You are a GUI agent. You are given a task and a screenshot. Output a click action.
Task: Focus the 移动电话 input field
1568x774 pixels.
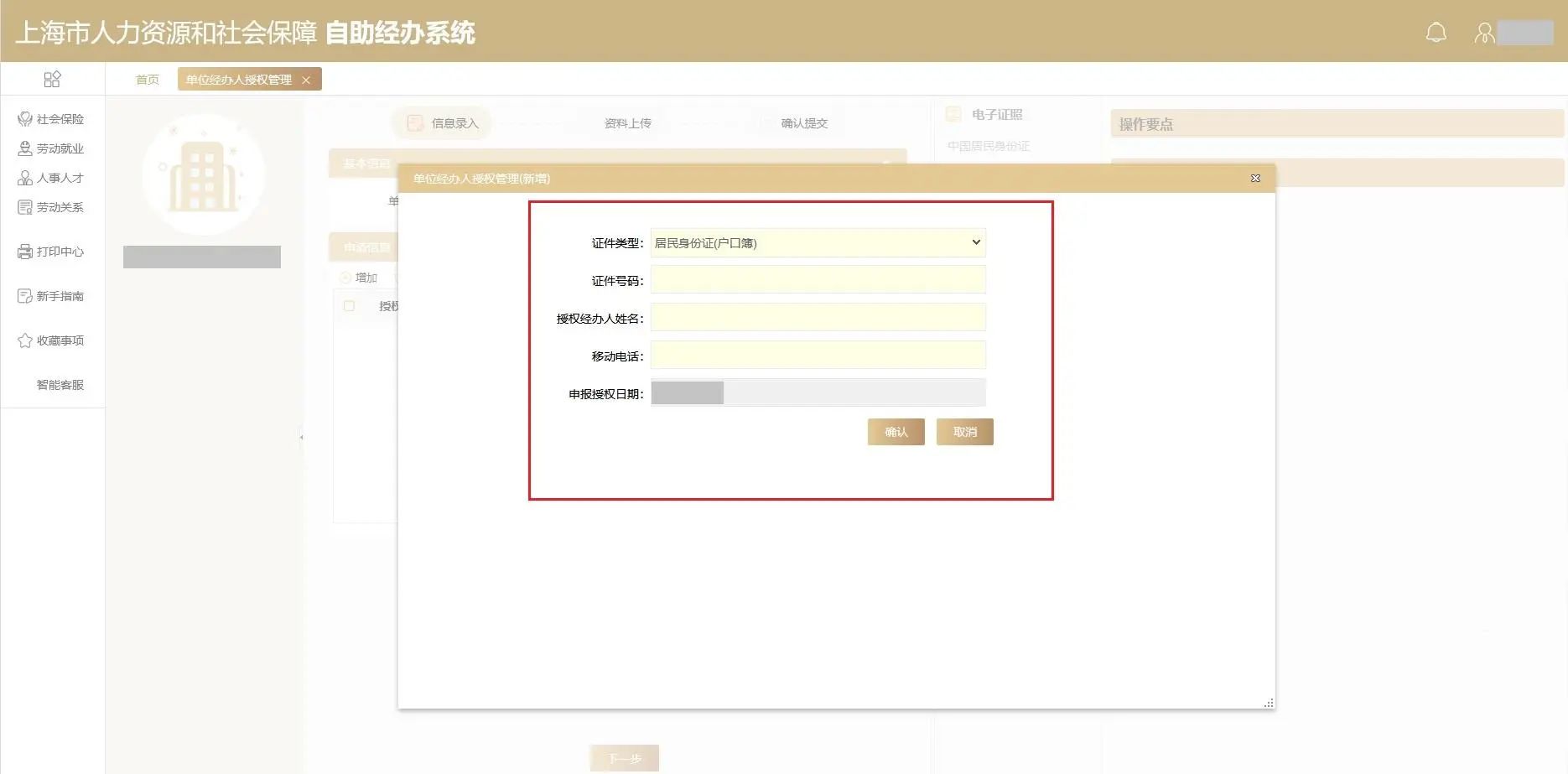(818, 356)
